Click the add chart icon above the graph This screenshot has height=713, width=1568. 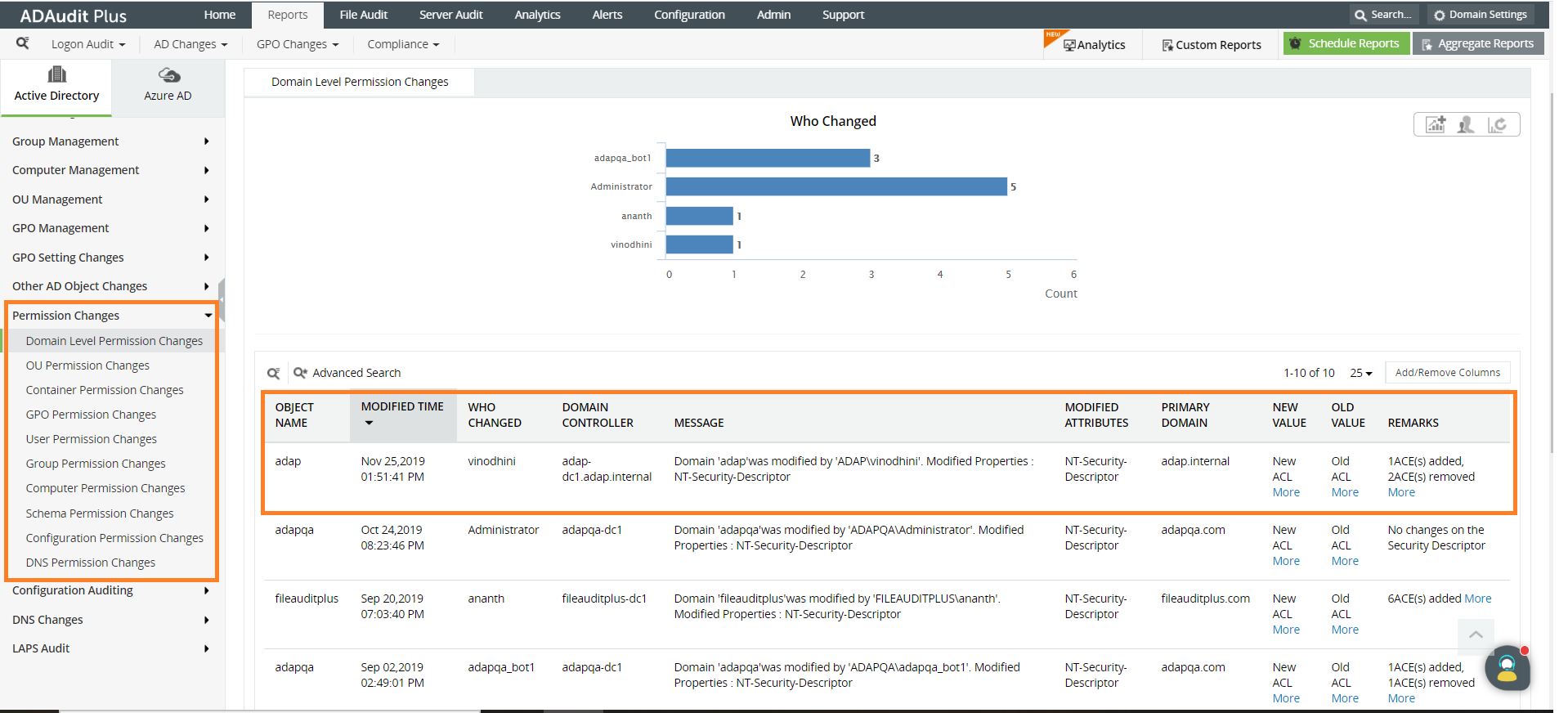(x=1436, y=124)
